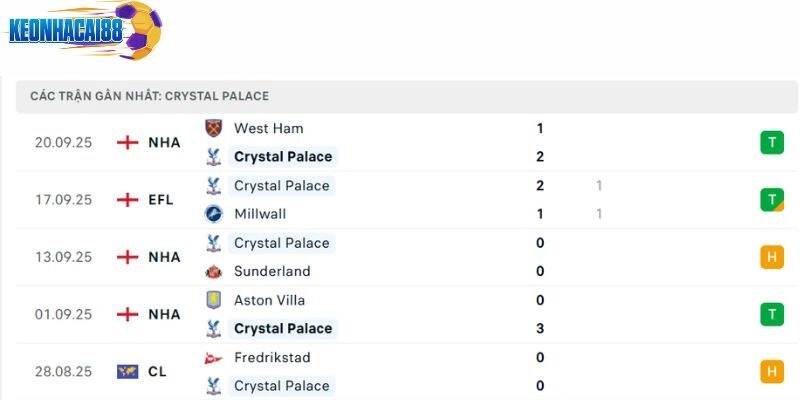This screenshot has width=800, height=400.
Task: Click the orange H badge for Sunderland match
Action: [771, 257]
